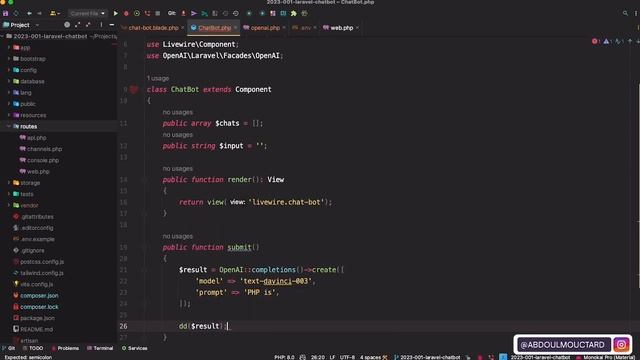This screenshot has height=360, width=640.
Task: Toggle the Terminal tool window button
Action: pyautogui.click(x=100, y=348)
